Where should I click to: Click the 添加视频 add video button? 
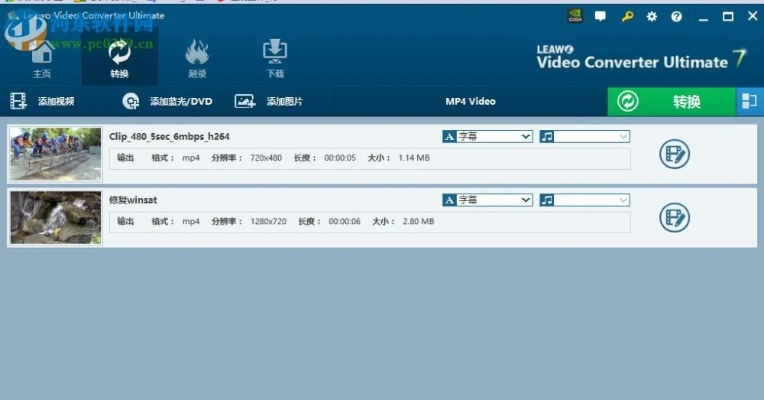click(x=43, y=101)
